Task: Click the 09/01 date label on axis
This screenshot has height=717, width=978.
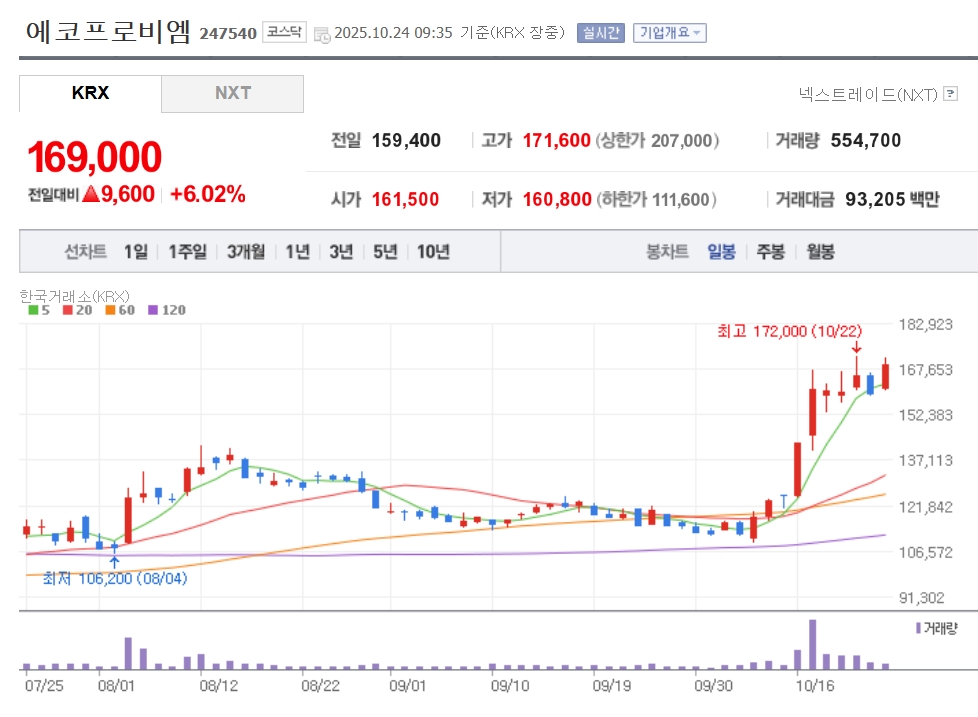Action: (x=407, y=686)
